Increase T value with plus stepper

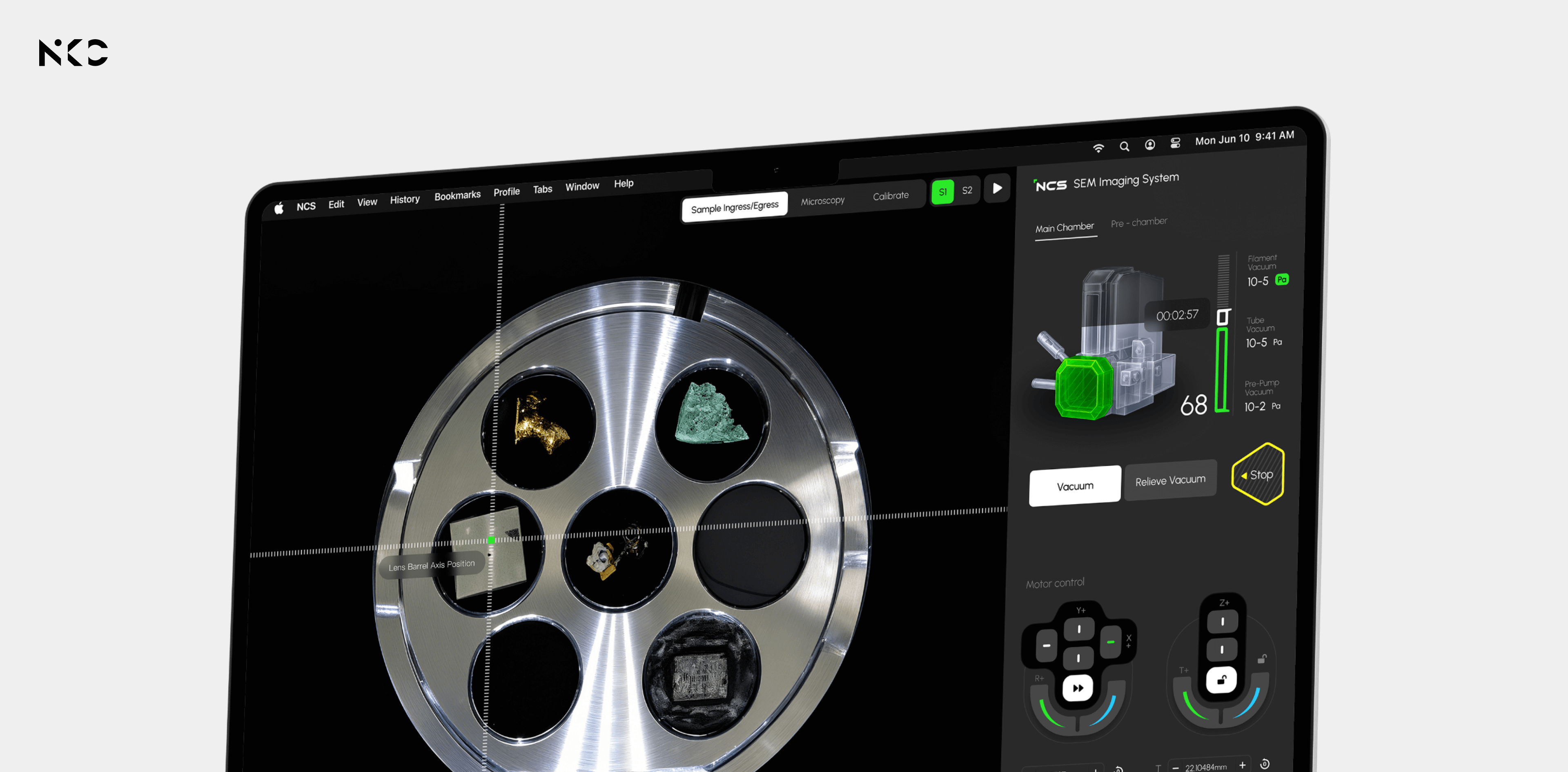tap(1242, 765)
